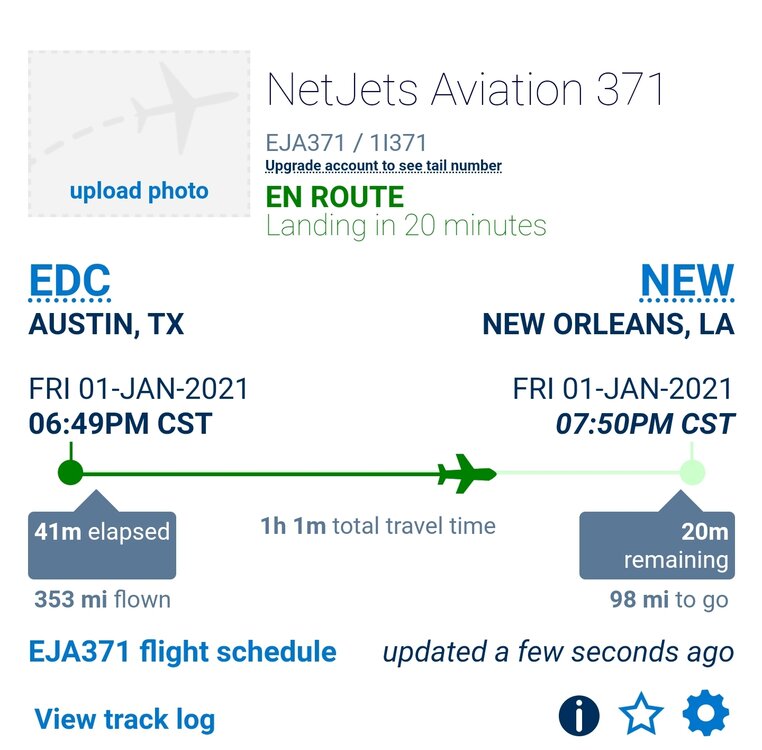
Task: Click the dark green departure dot marker
Action: tap(70, 472)
